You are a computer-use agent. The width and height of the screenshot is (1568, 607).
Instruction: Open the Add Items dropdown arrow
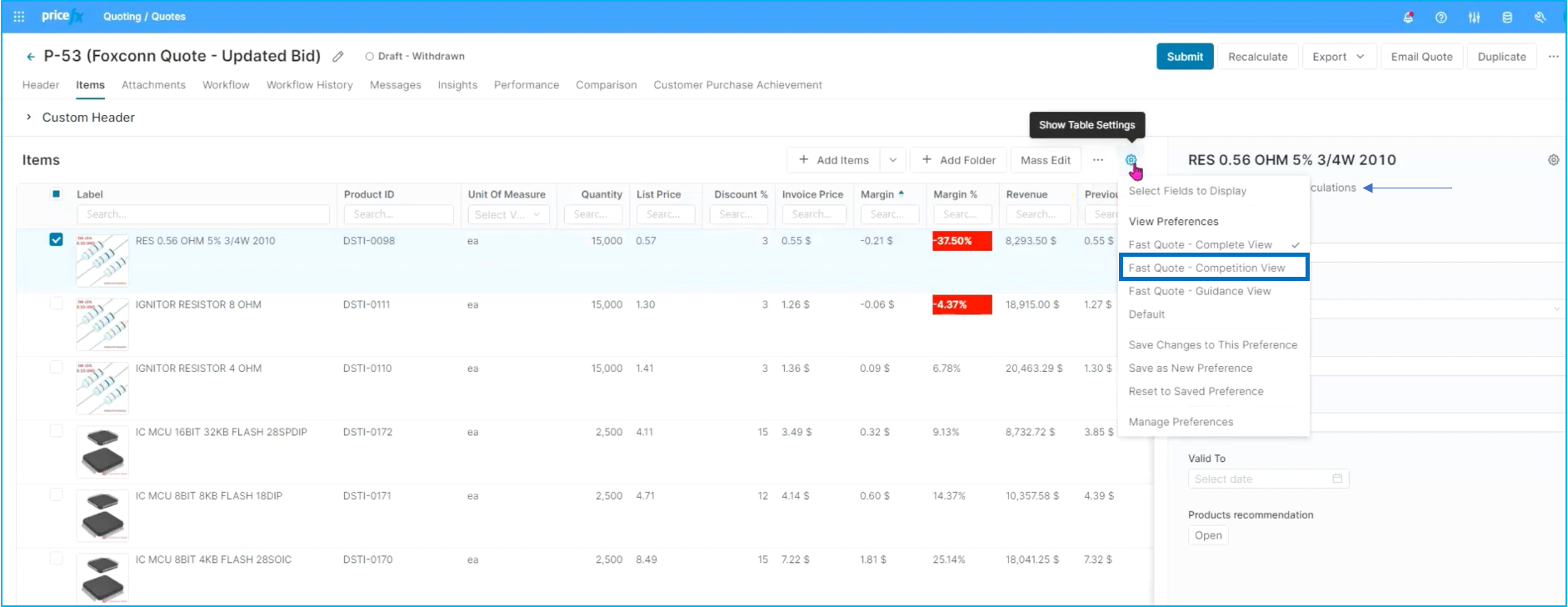pos(892,160)
